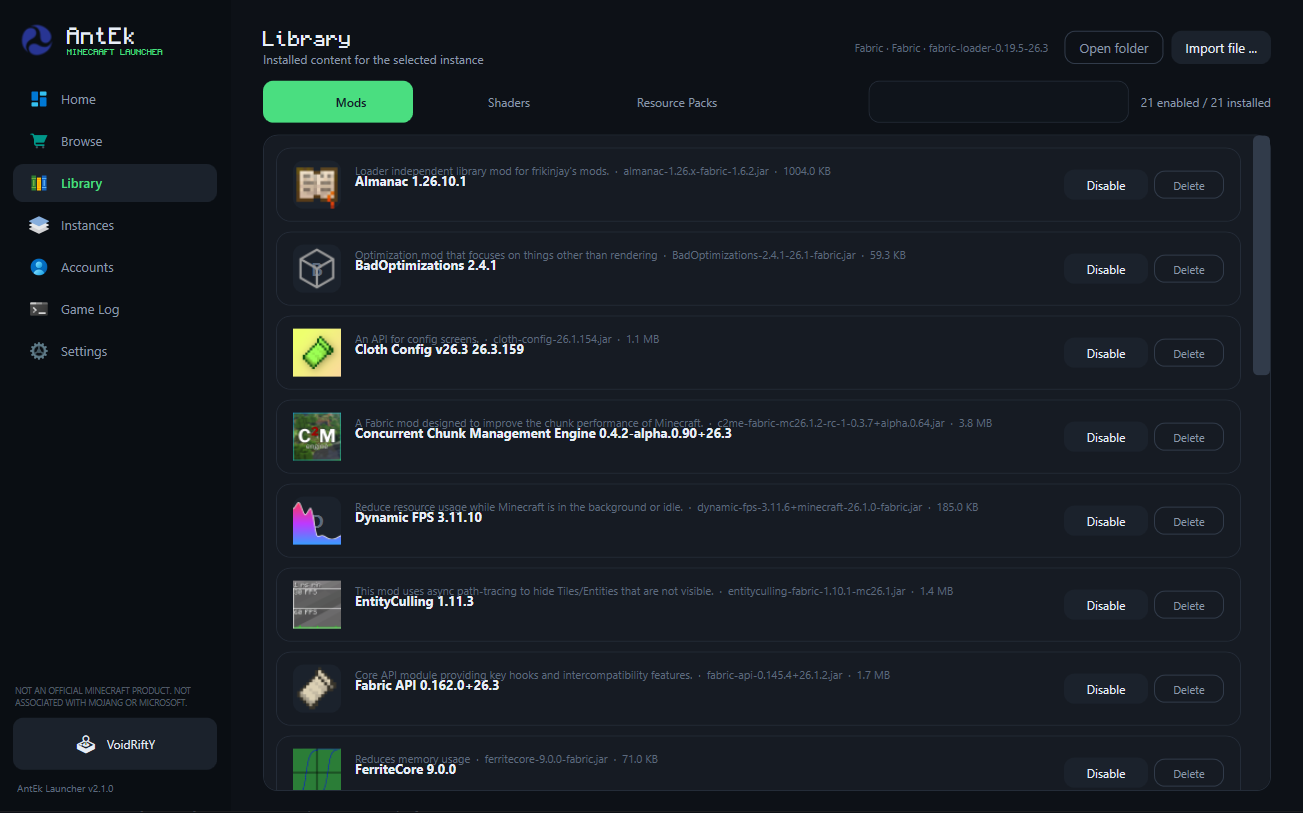Click the VoidRiftY account button
Viewport: 1303px width, 813px height.
coord(115,744)
